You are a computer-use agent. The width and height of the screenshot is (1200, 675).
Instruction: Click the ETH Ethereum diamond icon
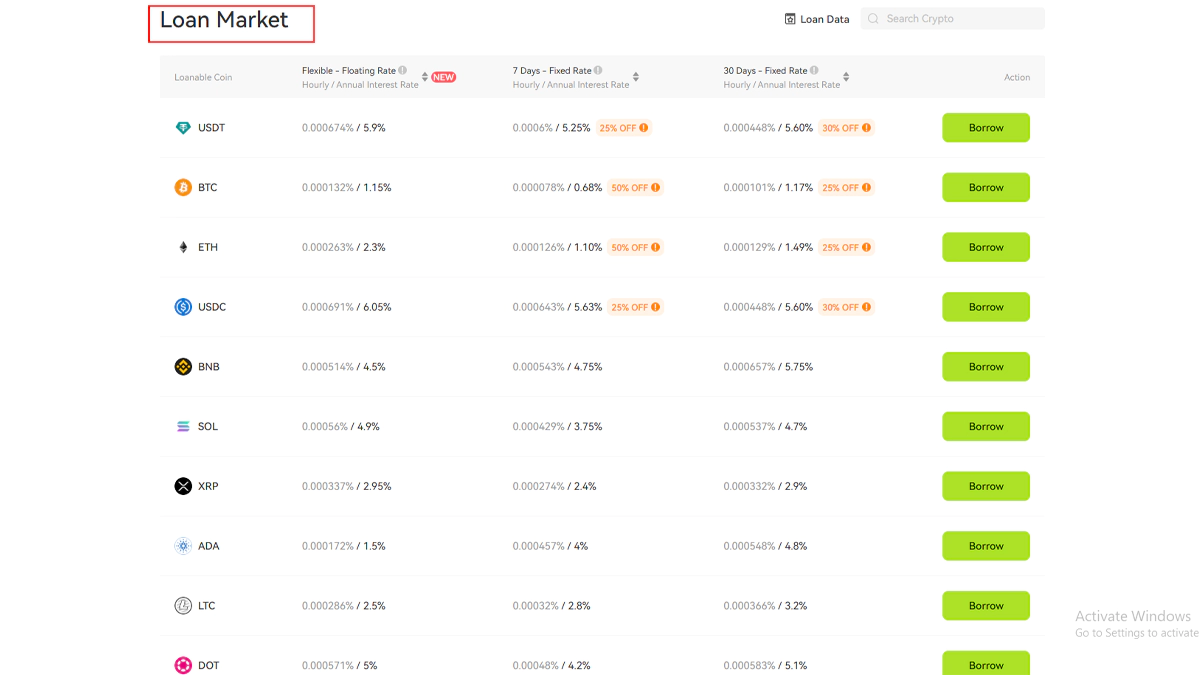tap(183, 248)
